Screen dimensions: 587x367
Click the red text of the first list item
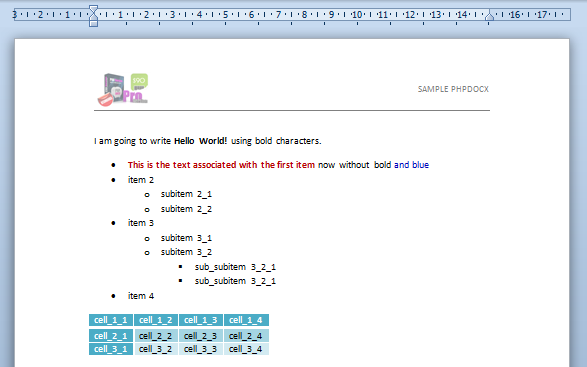(x=221, y=165)
